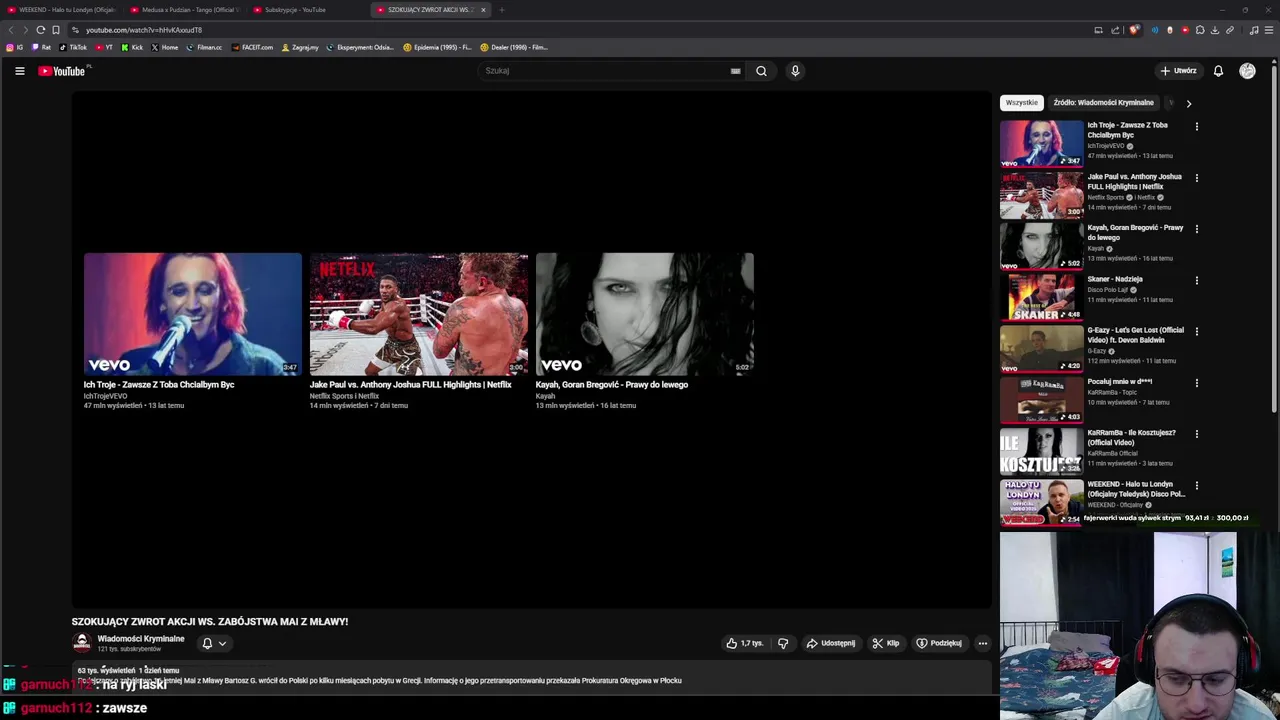This screenshot has width=1280, height=720.
Task: Go forward in browser history
Action: click(x=25, y=30)
